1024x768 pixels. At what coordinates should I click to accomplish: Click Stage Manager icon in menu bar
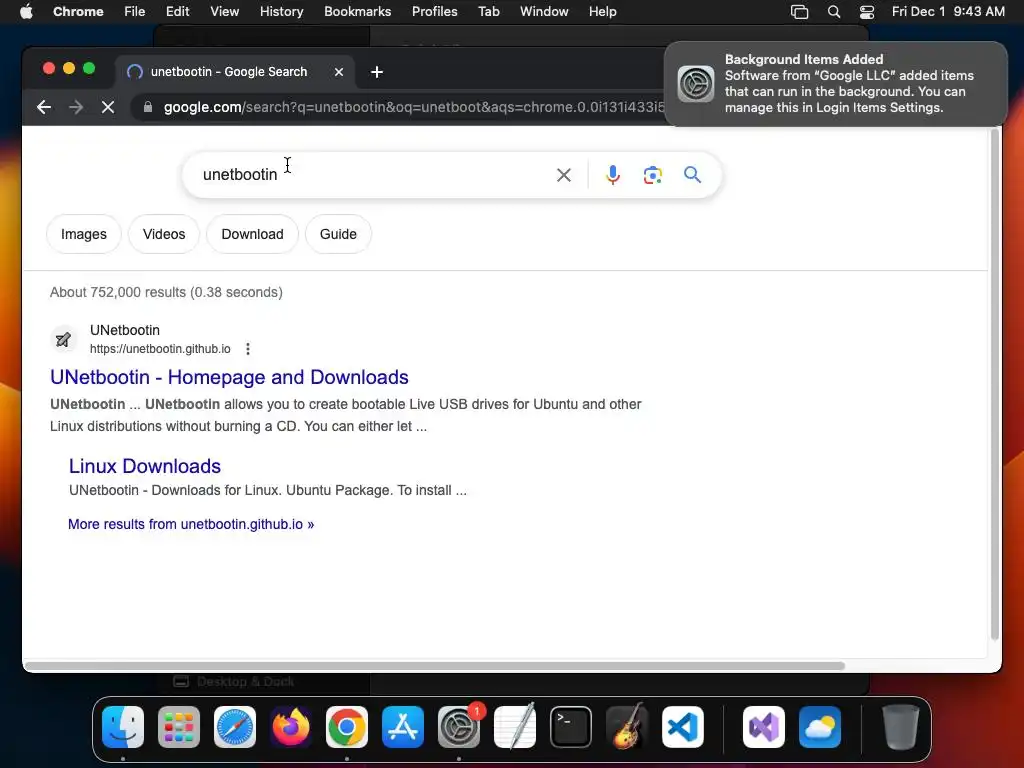click(799, 12)
